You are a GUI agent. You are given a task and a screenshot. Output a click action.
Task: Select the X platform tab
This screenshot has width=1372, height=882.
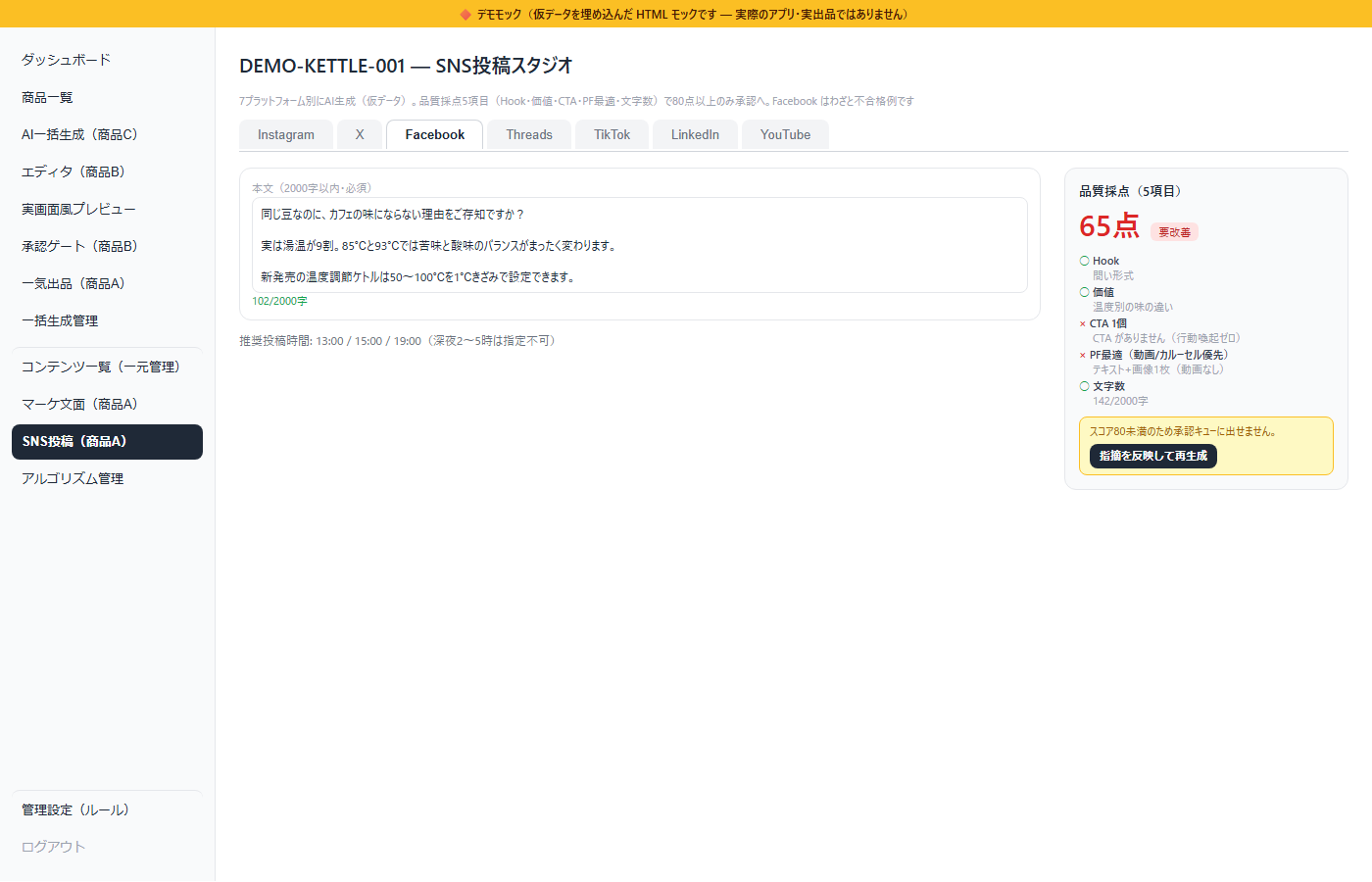tap(360, 135)
